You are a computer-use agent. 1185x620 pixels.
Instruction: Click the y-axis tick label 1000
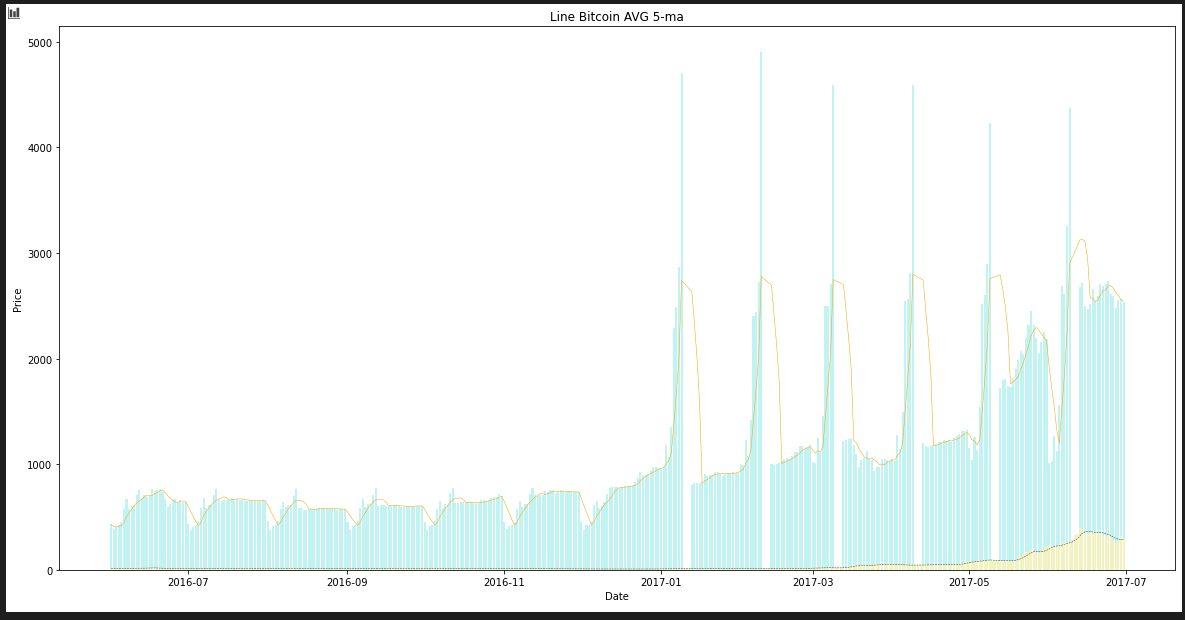(x=39, y=465)
